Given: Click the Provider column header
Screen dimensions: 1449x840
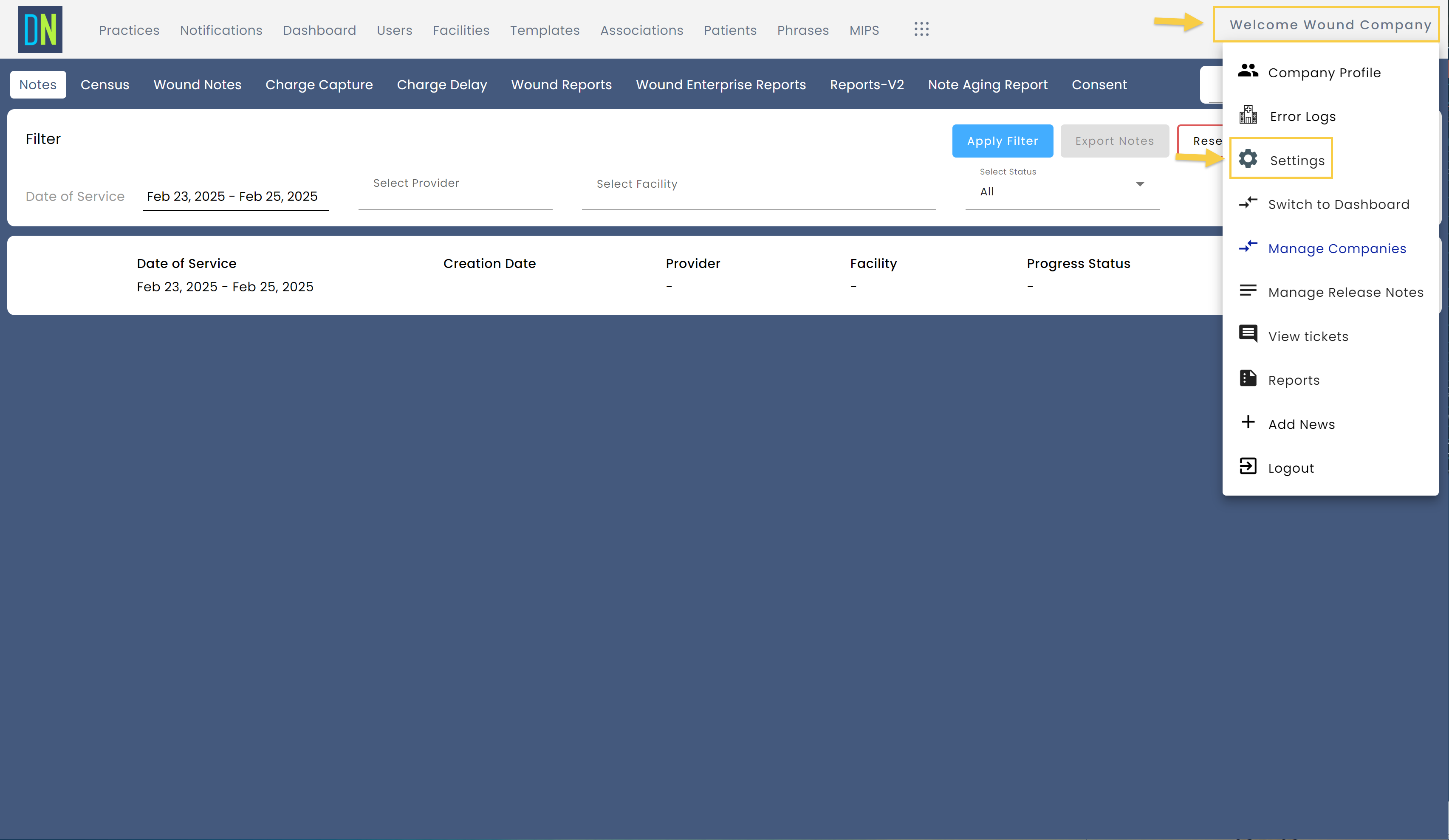Looking at the screenshot, I should click(x=693, y=263).
